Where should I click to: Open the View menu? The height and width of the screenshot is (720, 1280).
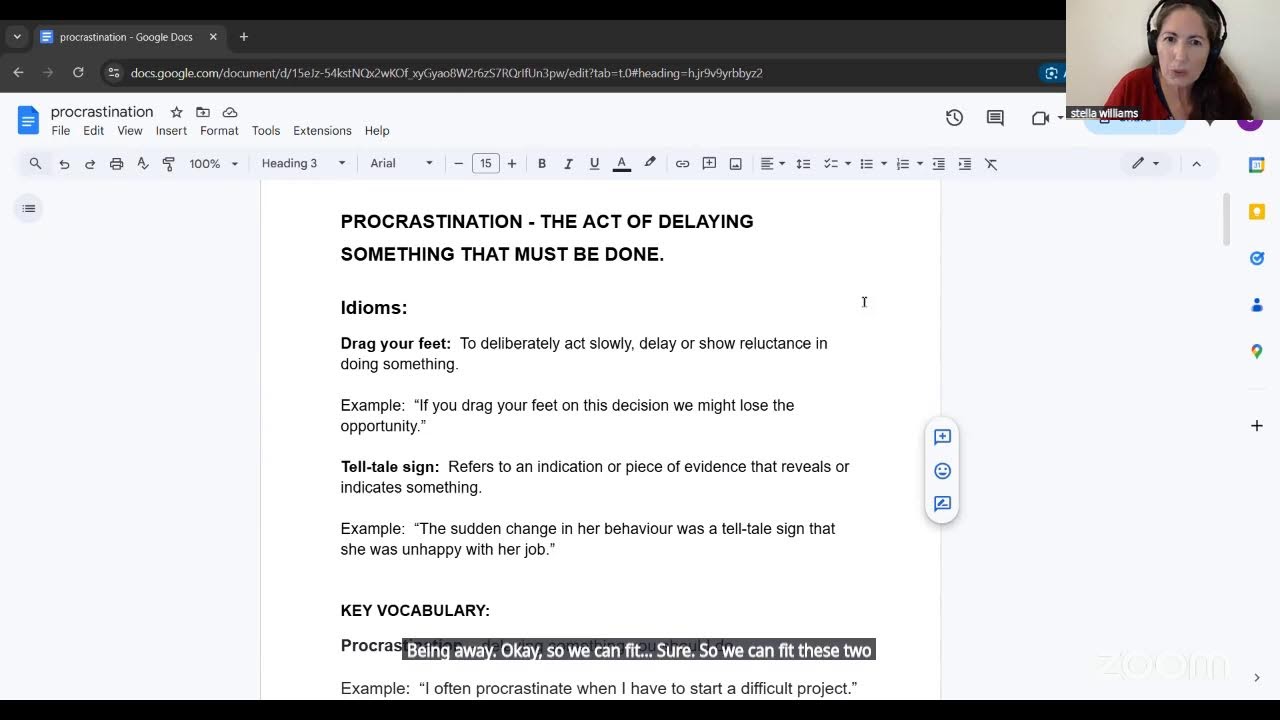[130, 131]
